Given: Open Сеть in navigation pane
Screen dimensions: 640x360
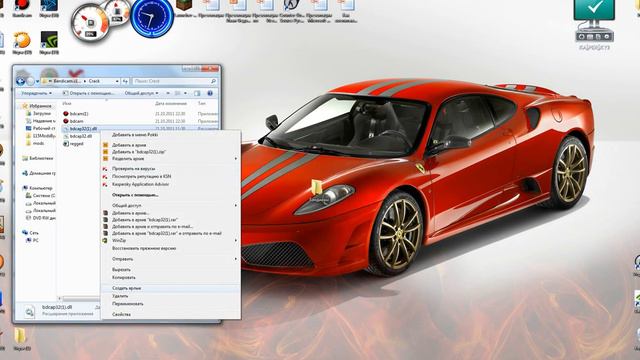Looking at the screenshot, I should coord(31,233).
